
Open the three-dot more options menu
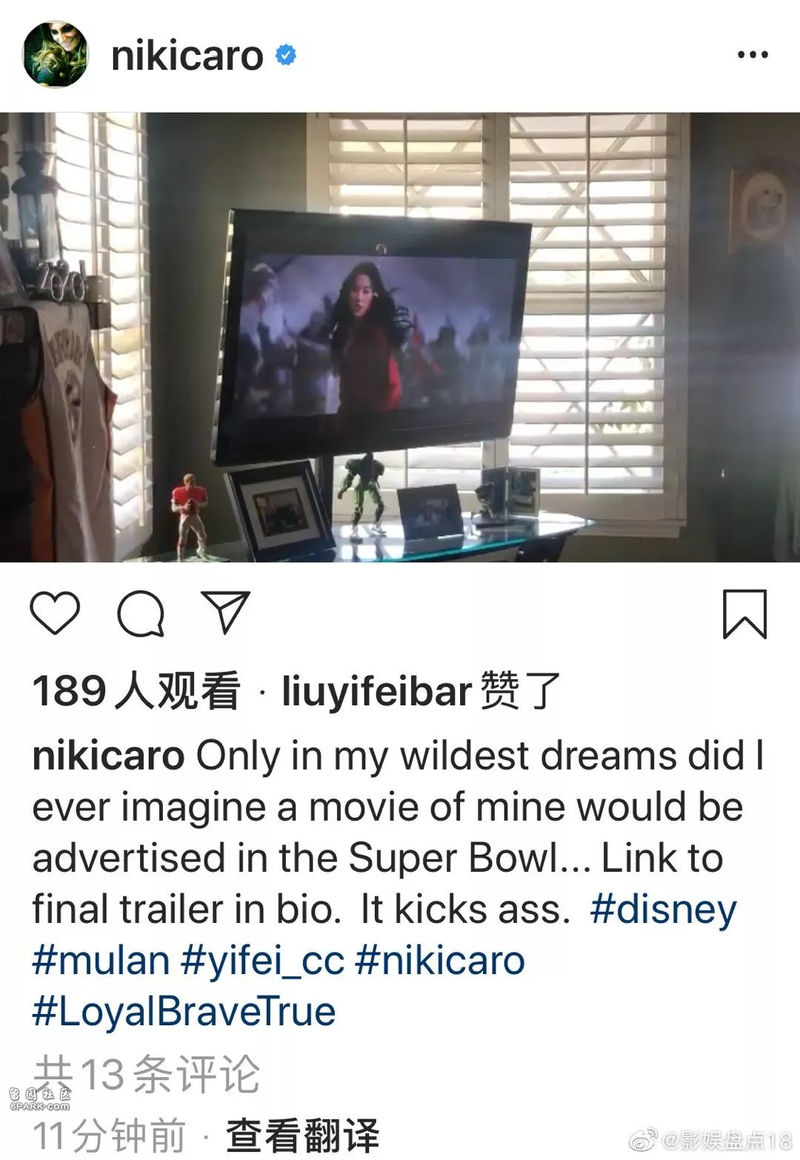tap(753, 54)
